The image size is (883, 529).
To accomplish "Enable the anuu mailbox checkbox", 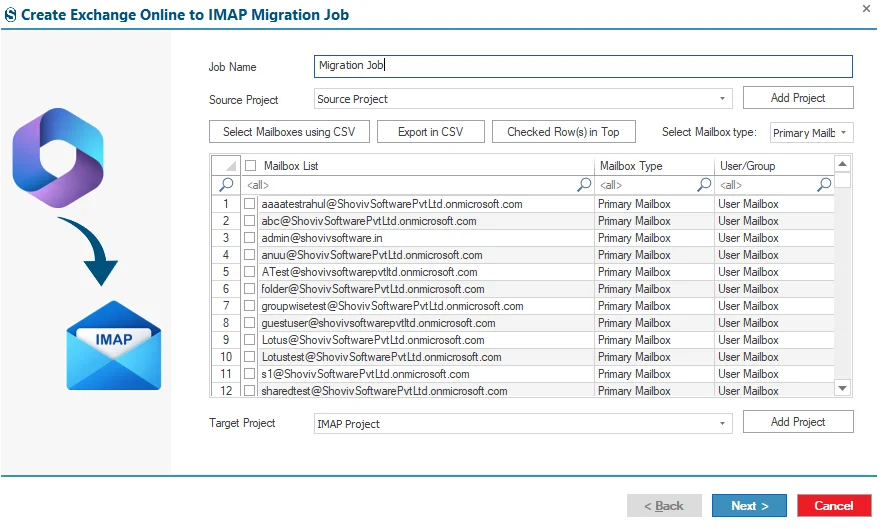I will 249,255.
